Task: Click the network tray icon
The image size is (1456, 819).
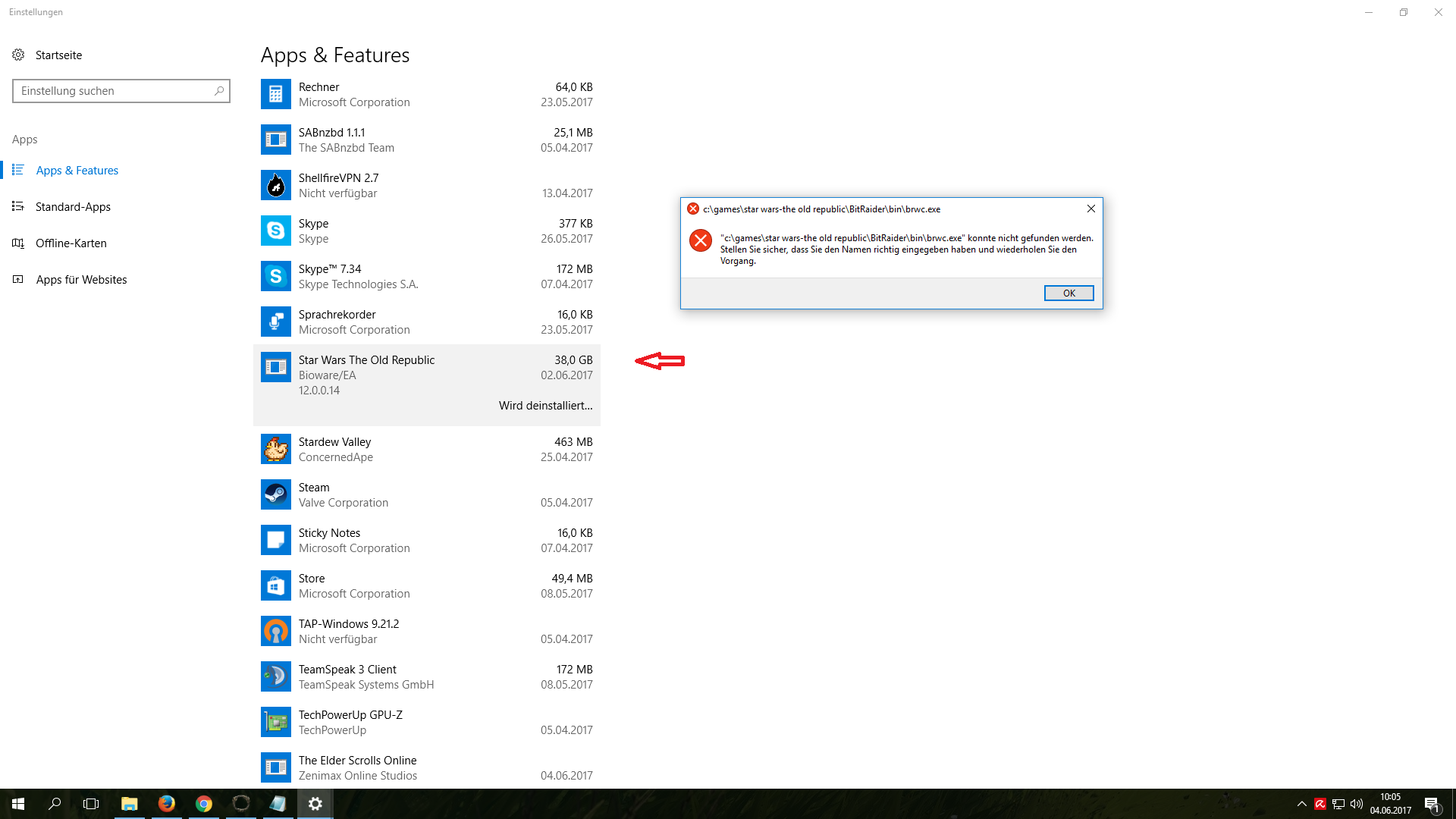Action: click(1338, 804)
